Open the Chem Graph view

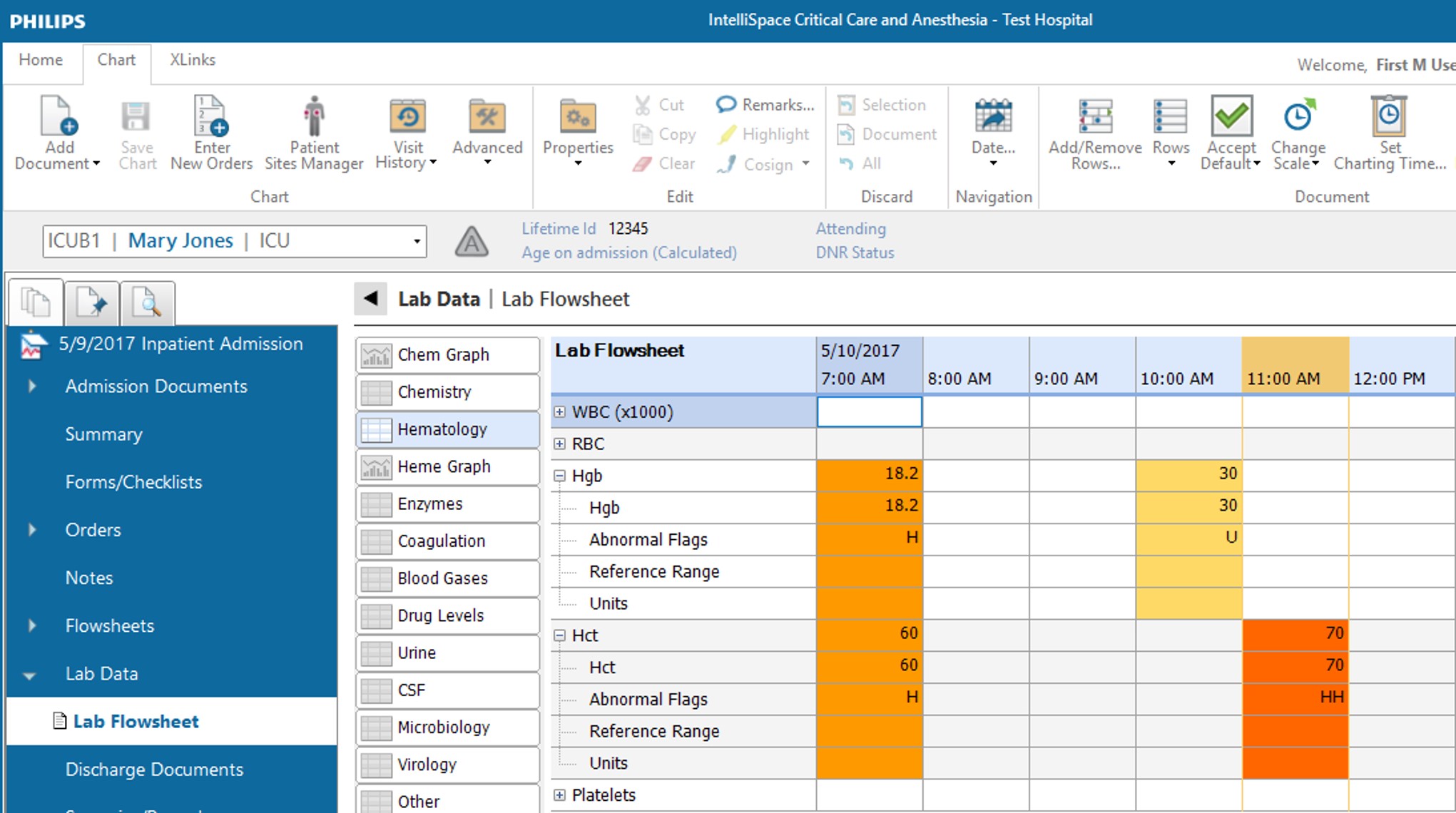[x=447, y=354]
